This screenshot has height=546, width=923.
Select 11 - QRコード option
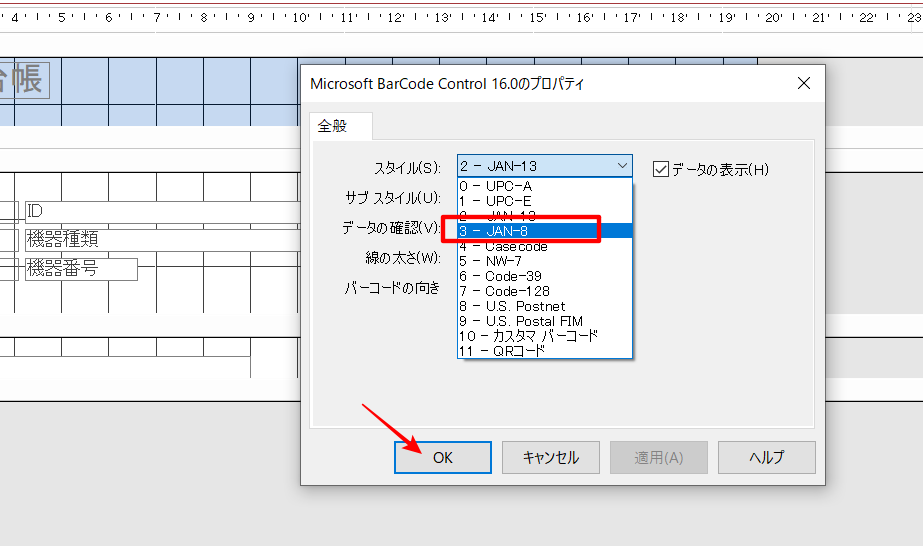[544, 351]
